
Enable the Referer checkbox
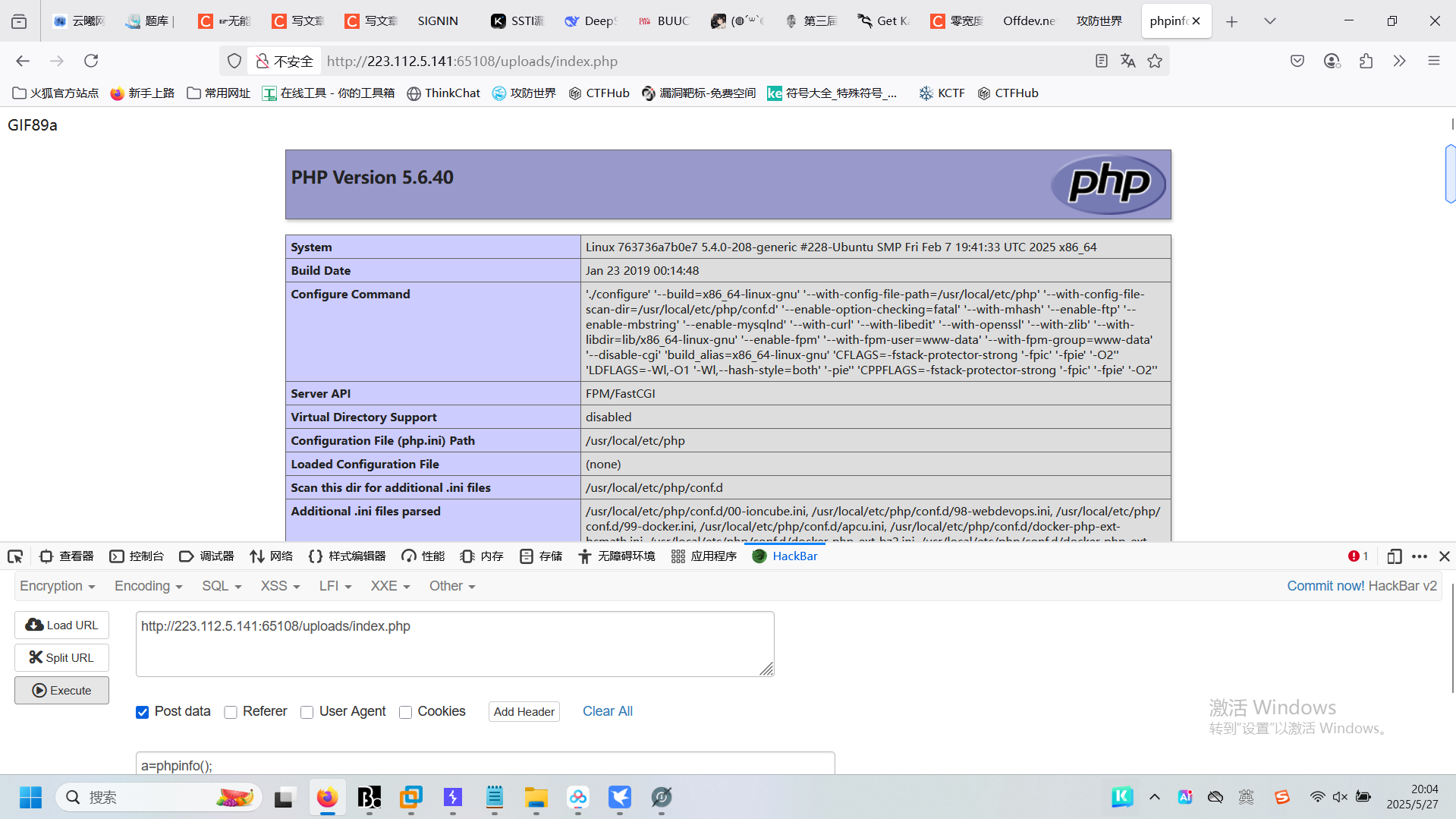coord(231,712)
